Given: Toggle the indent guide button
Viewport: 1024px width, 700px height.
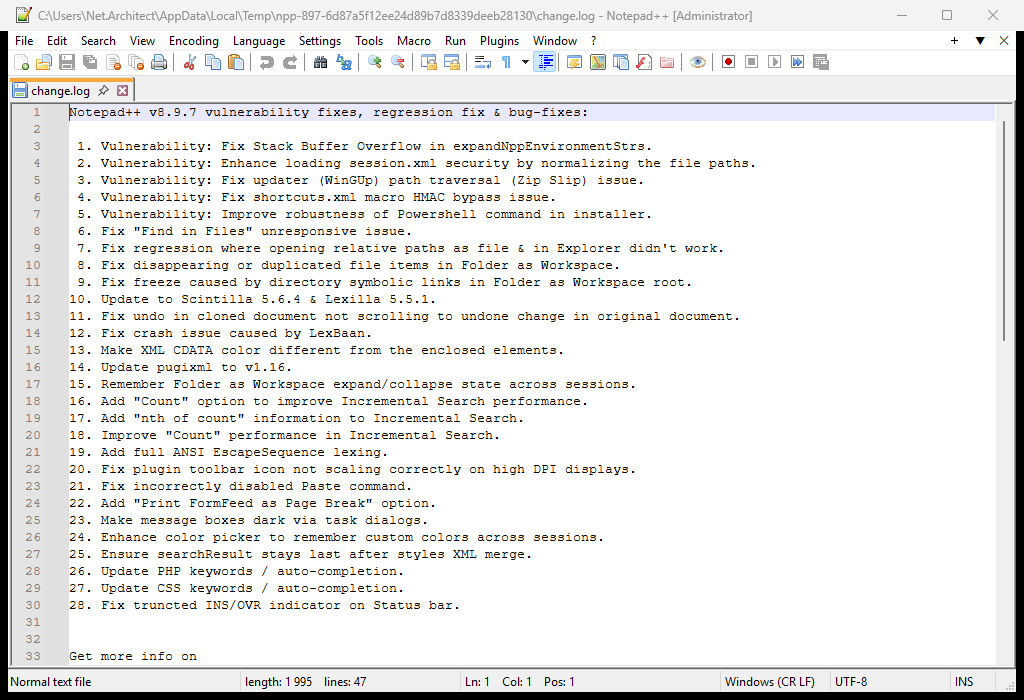Looking at the screenshot, I should [x=545, y=63].
